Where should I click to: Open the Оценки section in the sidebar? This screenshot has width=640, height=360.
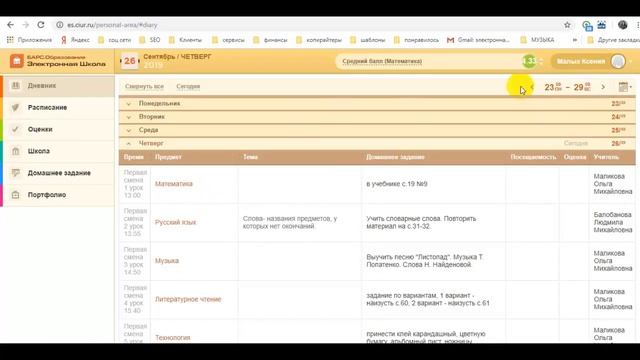click(59, 129)
